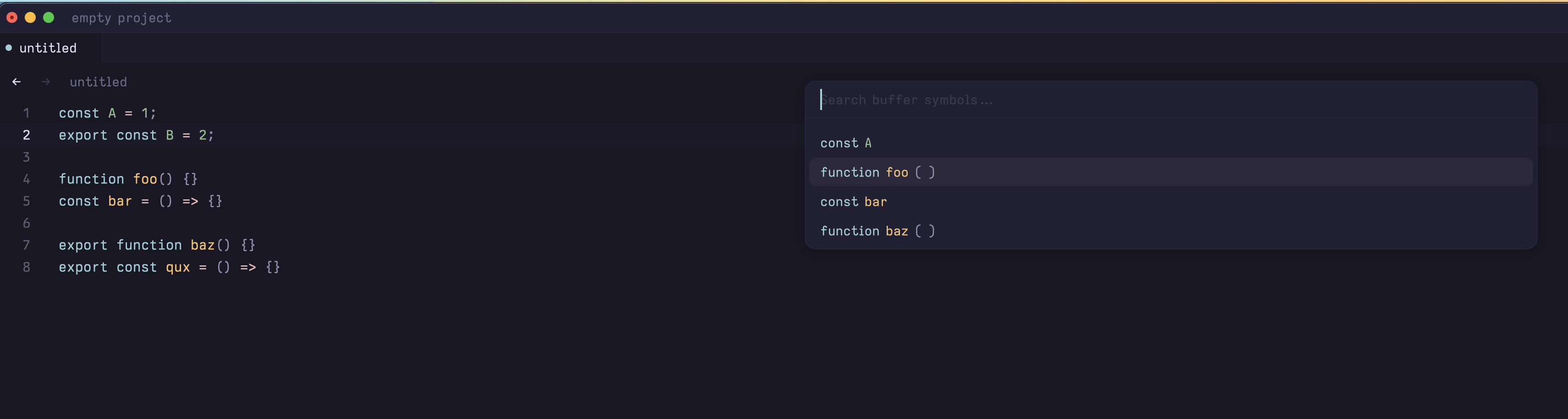The height and width of the screenshot is (419, 1568).
Task: Click the red close traffic light
Action: click(11, 18)
